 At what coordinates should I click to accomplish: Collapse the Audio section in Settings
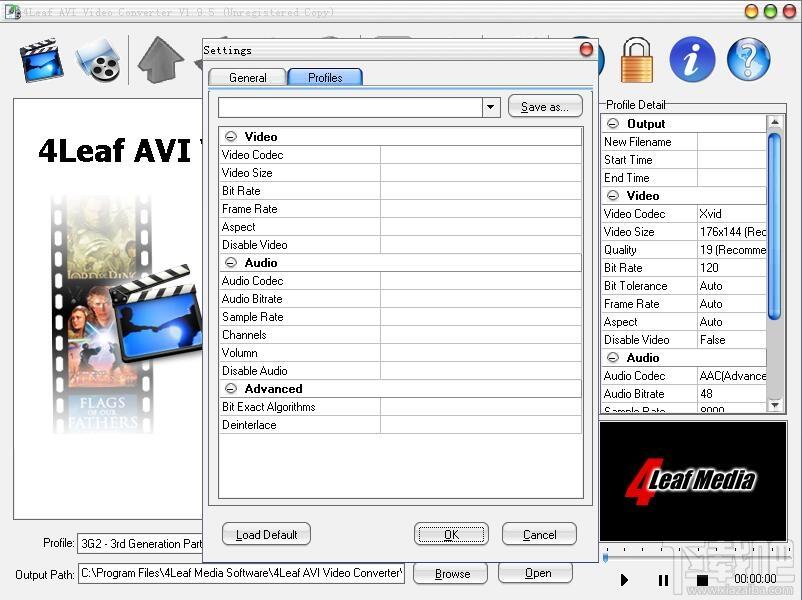(x=231, y=262)
